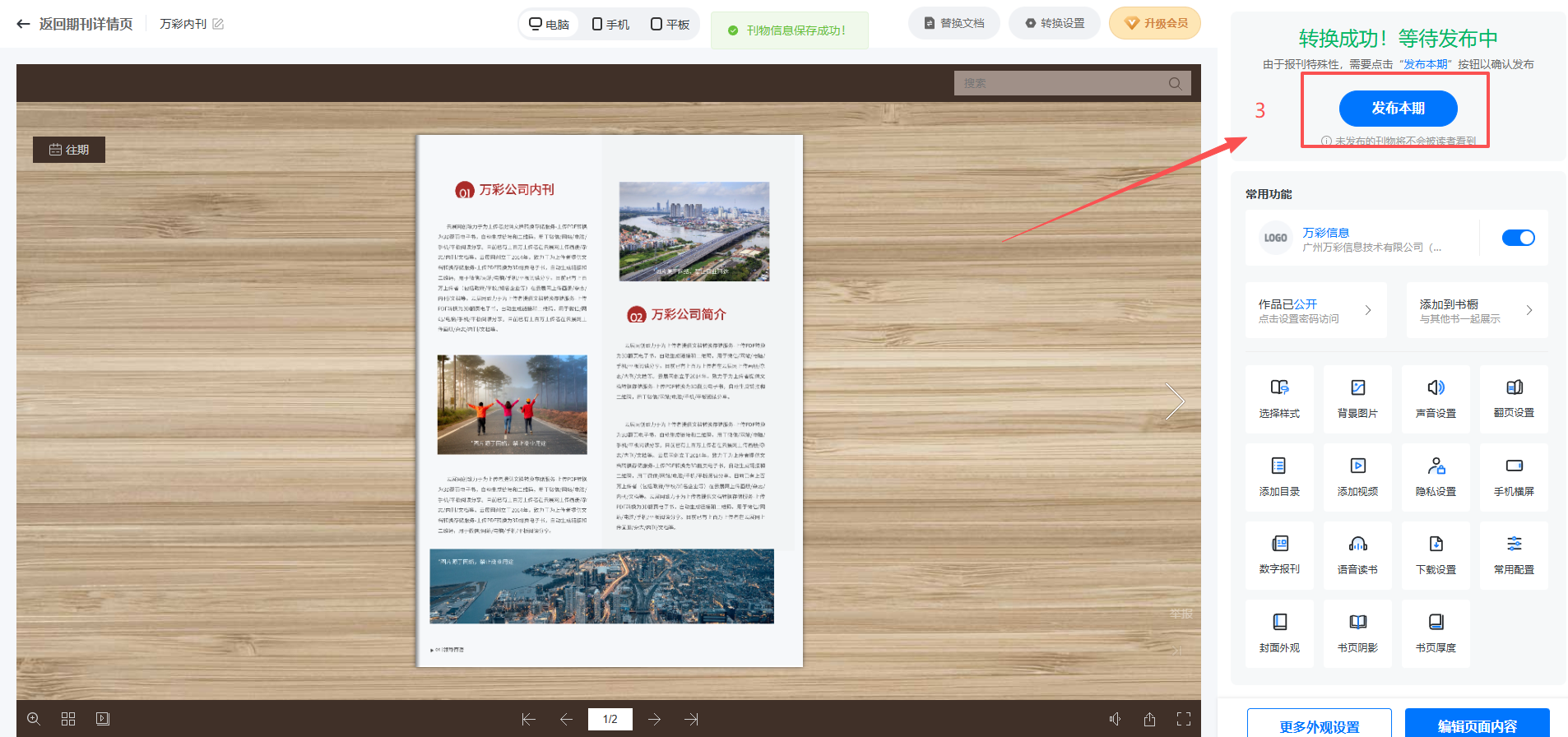Click the 发布本期 publish button

[1398, 109]
